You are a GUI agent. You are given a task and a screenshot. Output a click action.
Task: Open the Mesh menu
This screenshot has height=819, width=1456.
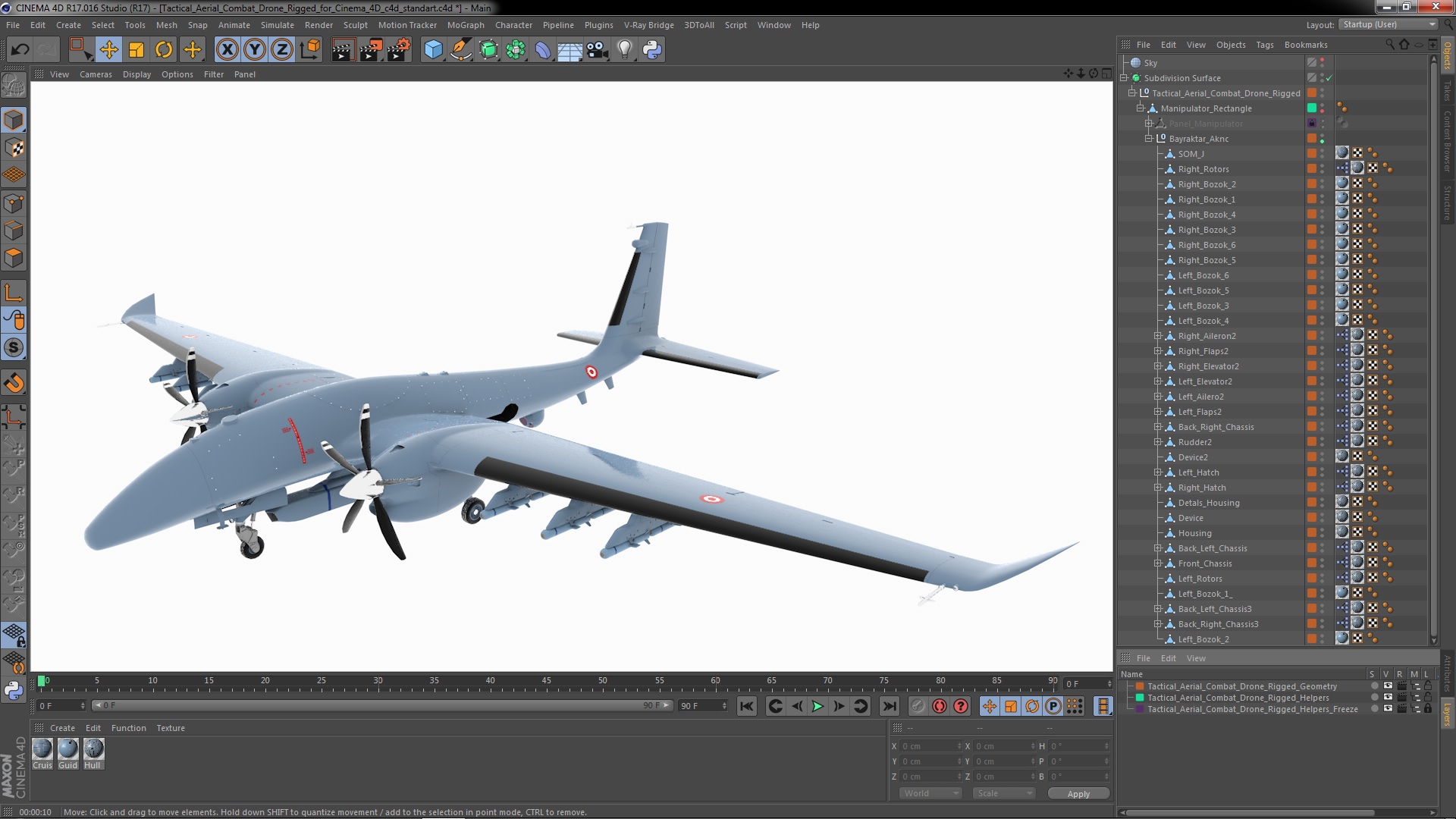(166, 25)
